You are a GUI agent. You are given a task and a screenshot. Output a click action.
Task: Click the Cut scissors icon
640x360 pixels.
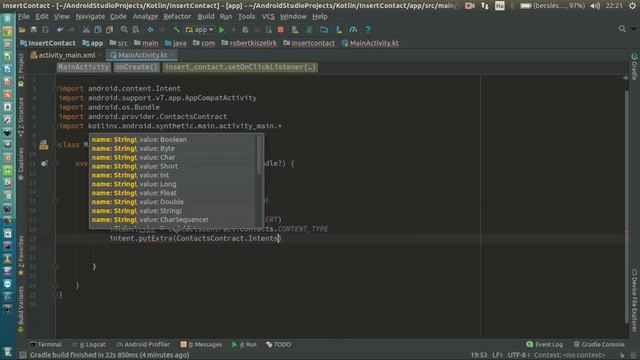tap(86, 30)
